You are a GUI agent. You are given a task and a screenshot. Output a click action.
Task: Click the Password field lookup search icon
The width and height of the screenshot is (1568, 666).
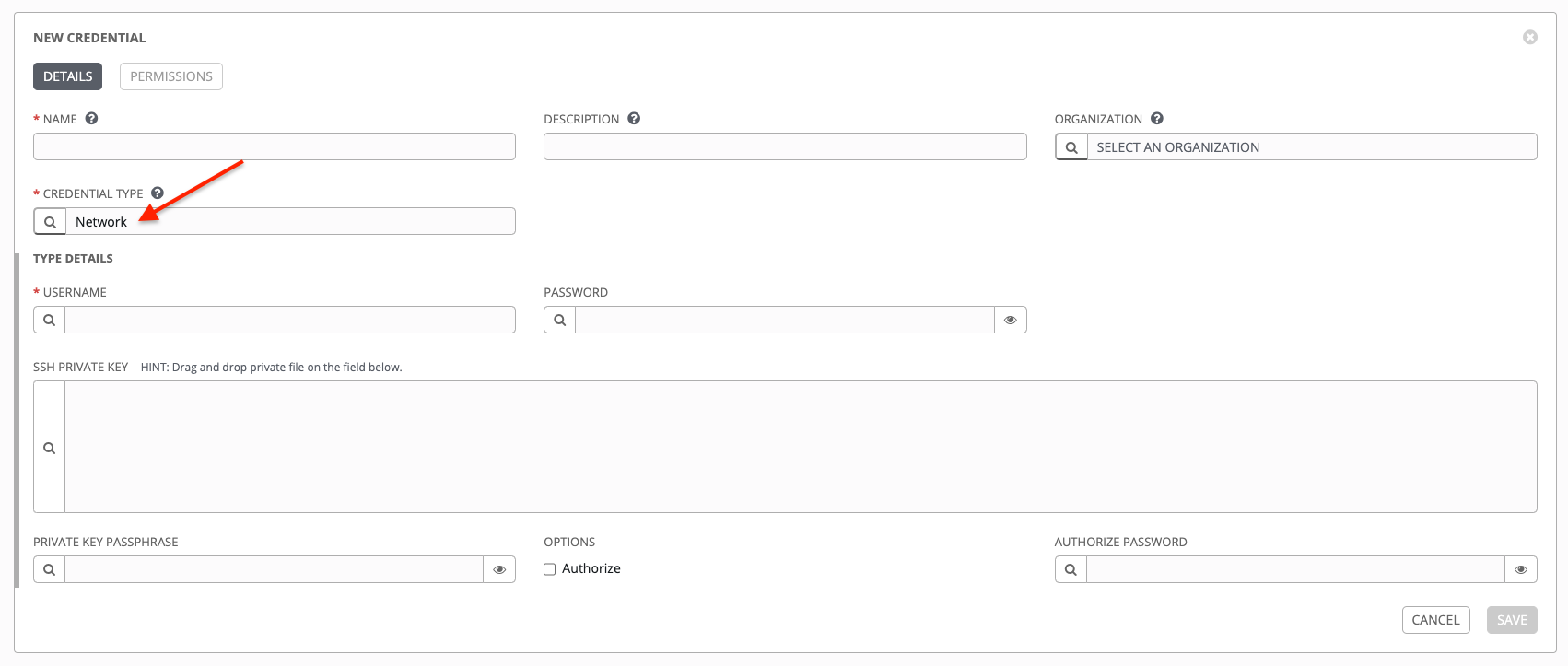(x=560, y=321)
